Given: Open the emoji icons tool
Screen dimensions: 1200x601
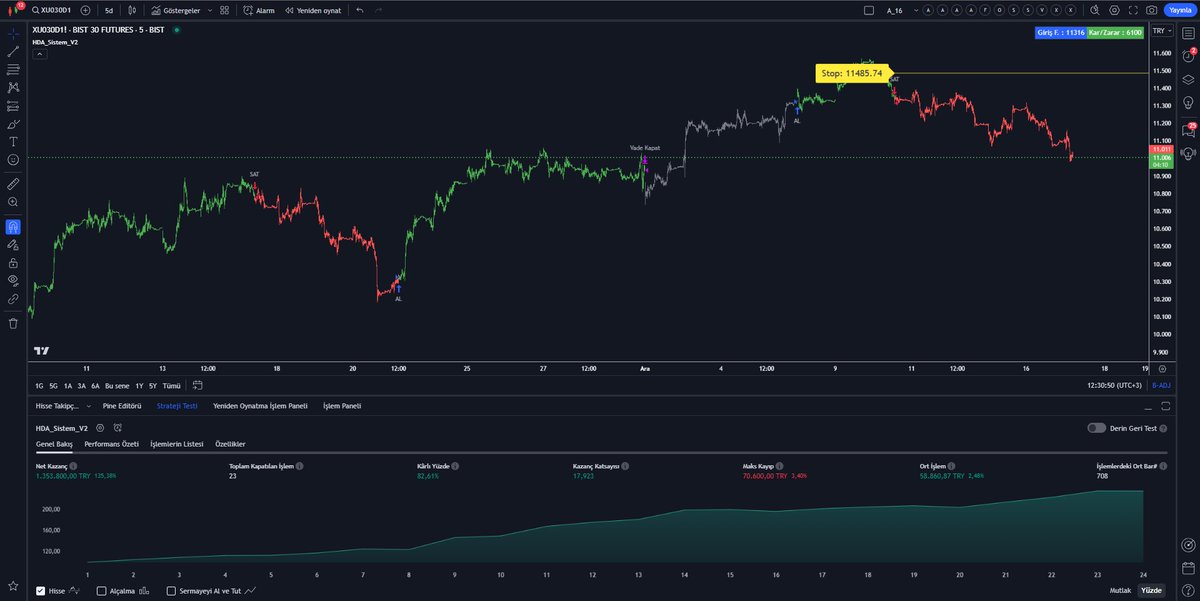Looking at the screenshot, I should click(x=13, y=160).
